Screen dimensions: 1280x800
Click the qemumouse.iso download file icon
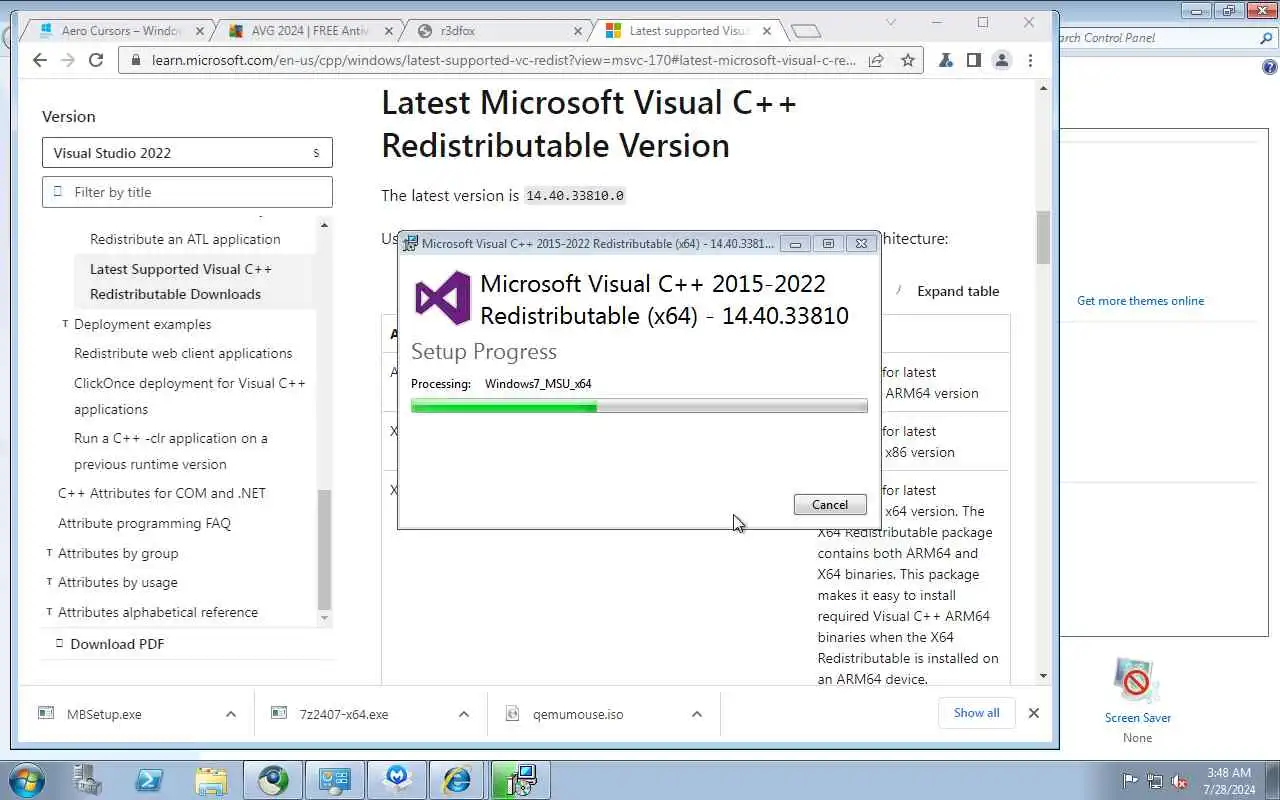point(512,713)
